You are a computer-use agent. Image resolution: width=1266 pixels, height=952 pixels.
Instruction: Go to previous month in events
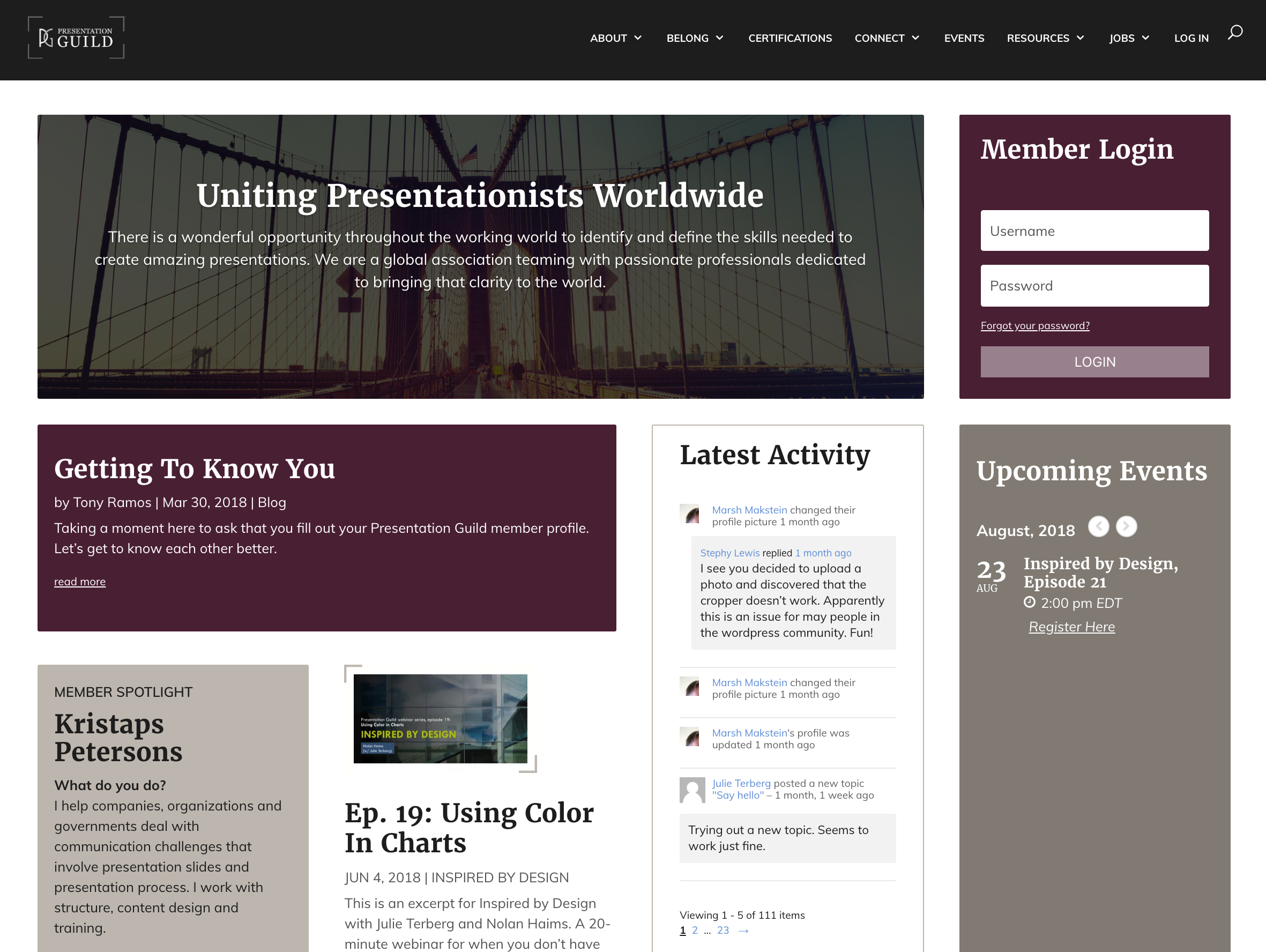[x=1098, y=526]
